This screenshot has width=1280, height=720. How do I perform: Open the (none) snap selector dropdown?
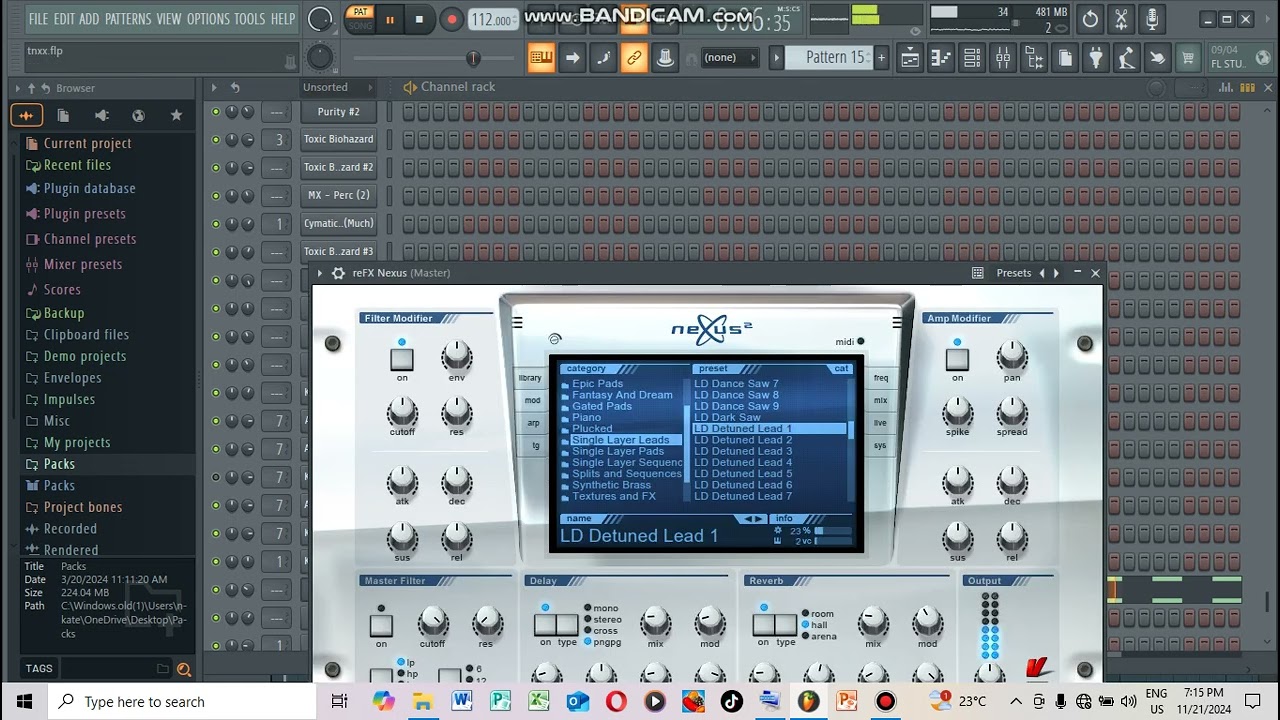click(728, 58)
